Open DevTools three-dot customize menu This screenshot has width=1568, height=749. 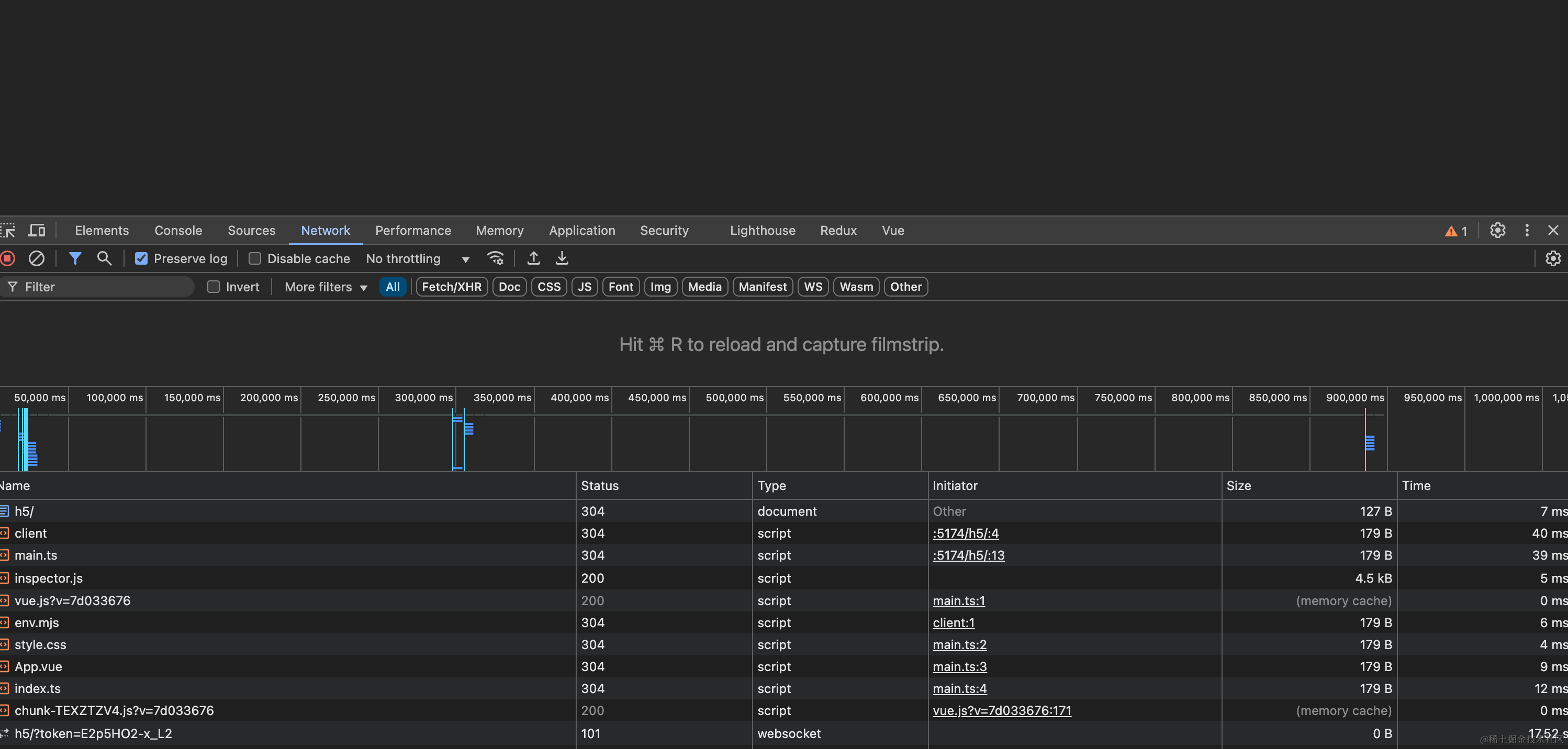1527,231
